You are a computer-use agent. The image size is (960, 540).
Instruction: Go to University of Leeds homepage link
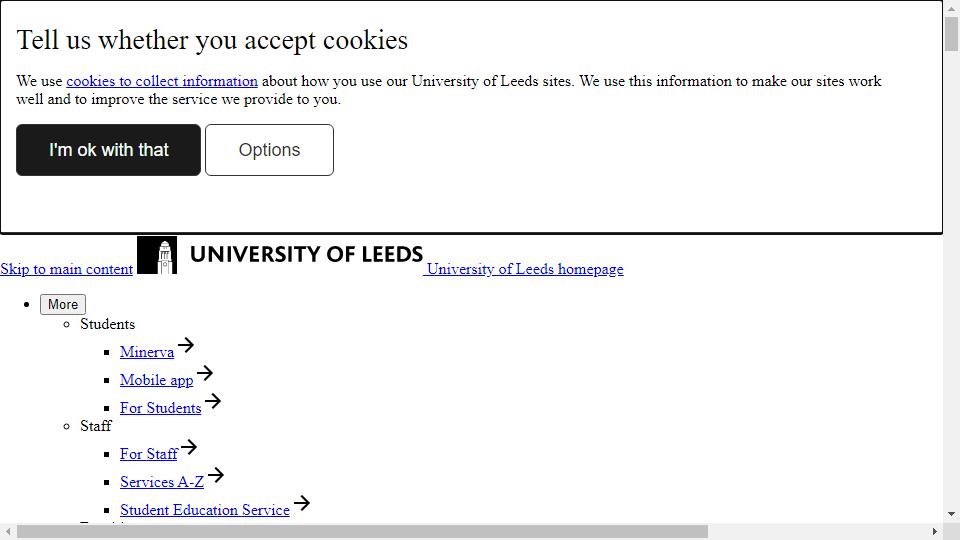click(525, 269)
